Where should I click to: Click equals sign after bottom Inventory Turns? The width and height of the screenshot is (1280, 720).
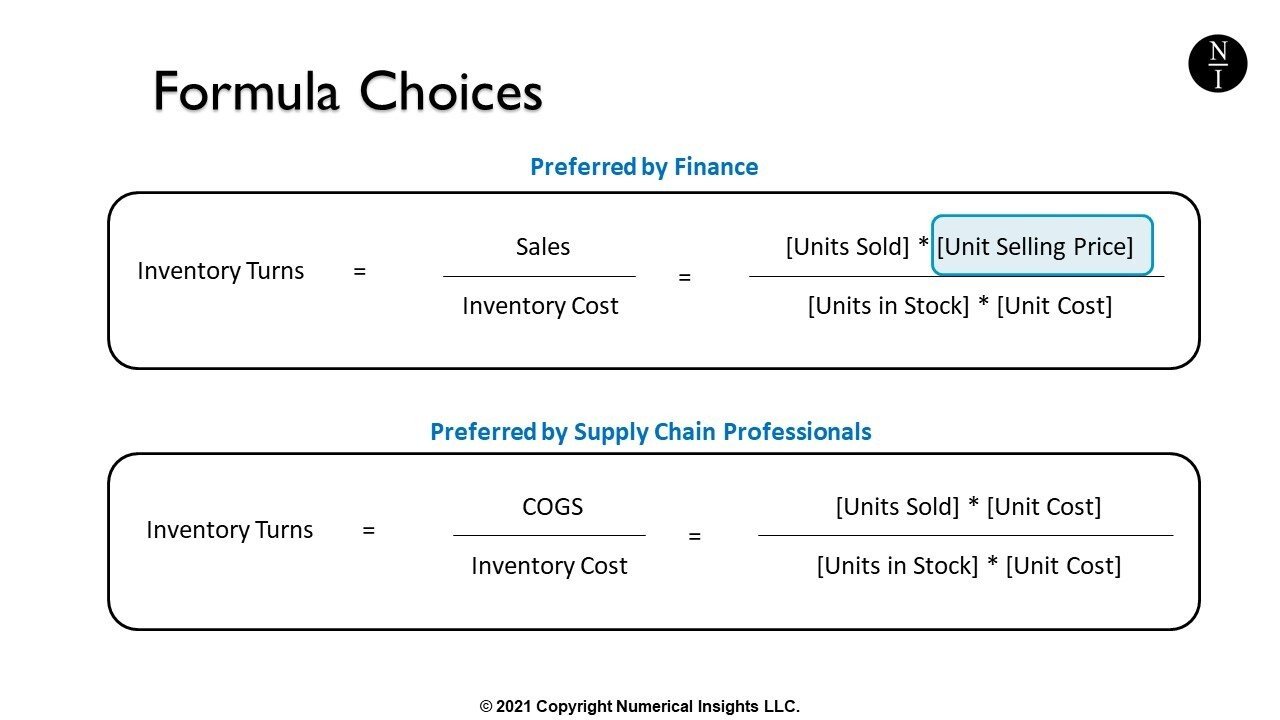[x=368, y=530]
